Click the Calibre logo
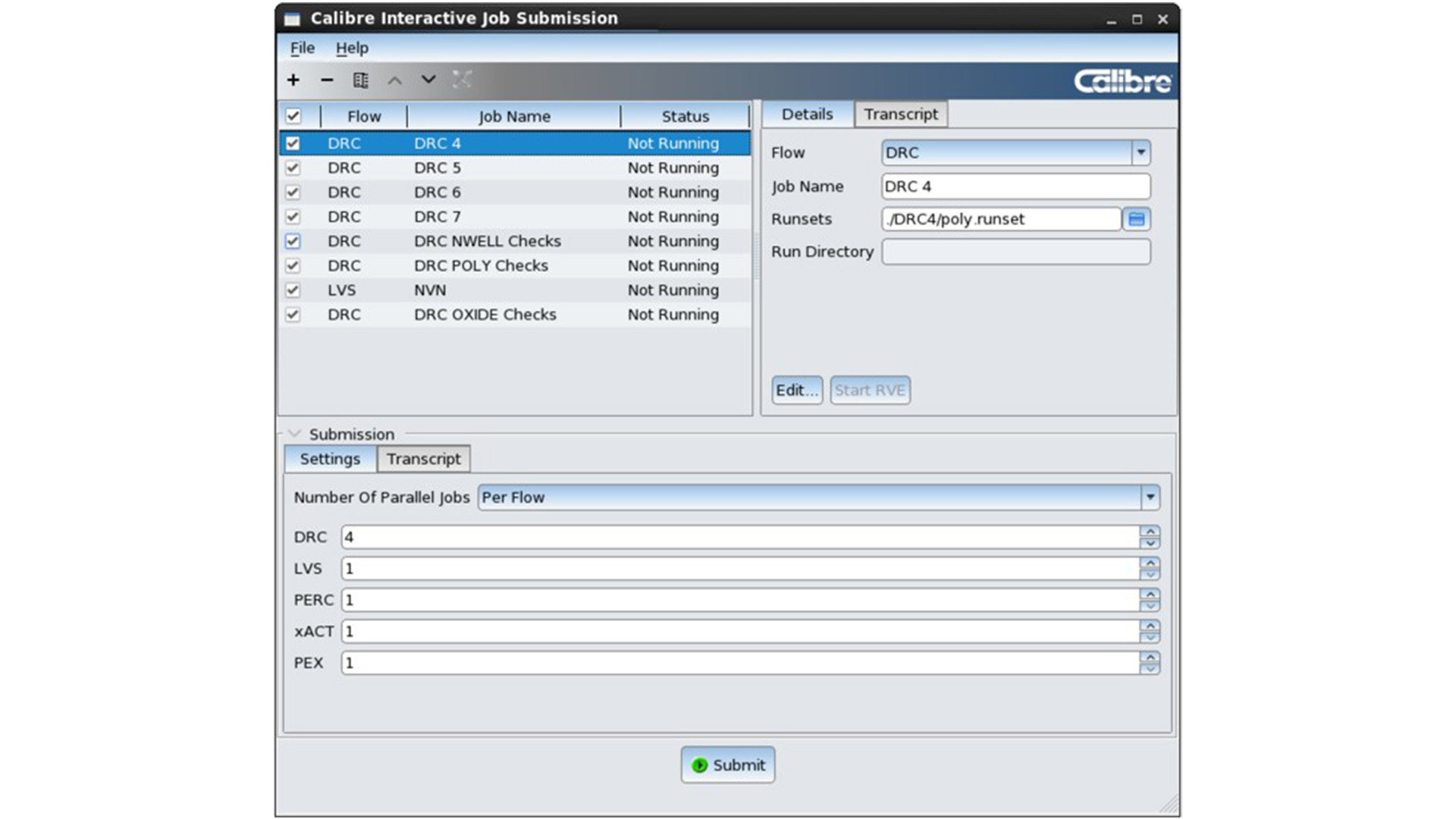This screenshot has height=819, width=1456. (x=1122, y=81)
